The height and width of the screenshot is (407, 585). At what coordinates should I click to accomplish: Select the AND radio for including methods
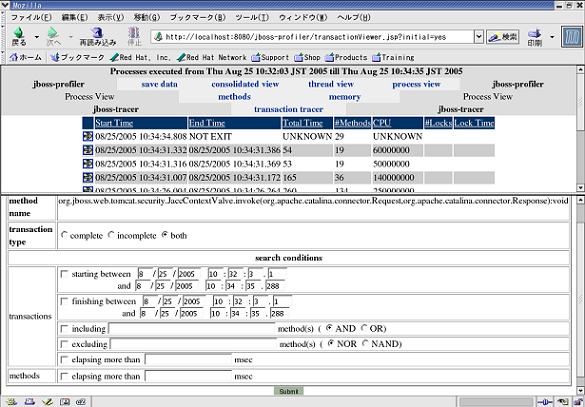click(x=329, y=328)
